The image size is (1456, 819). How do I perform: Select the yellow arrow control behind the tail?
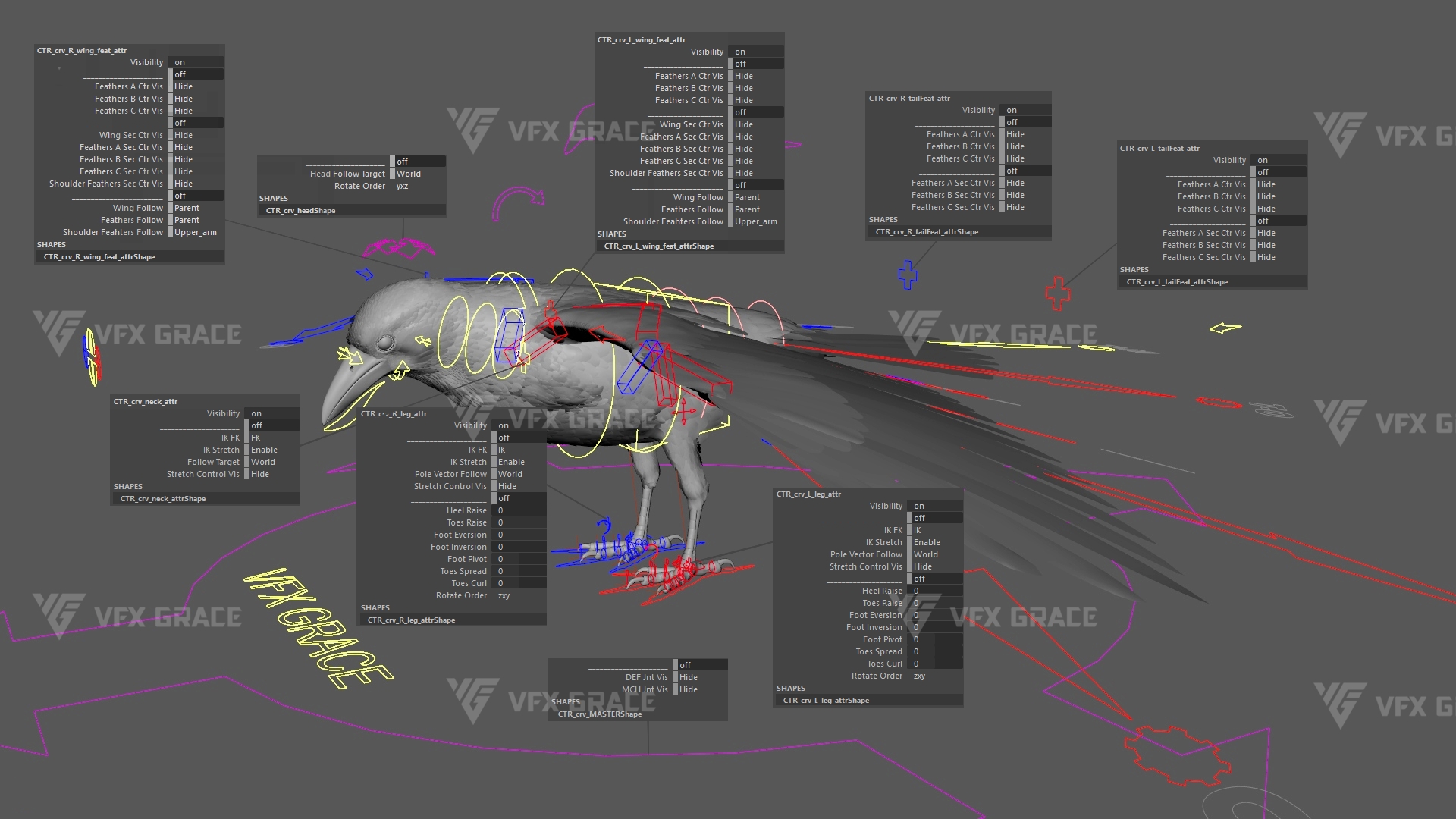[1225, 328]
